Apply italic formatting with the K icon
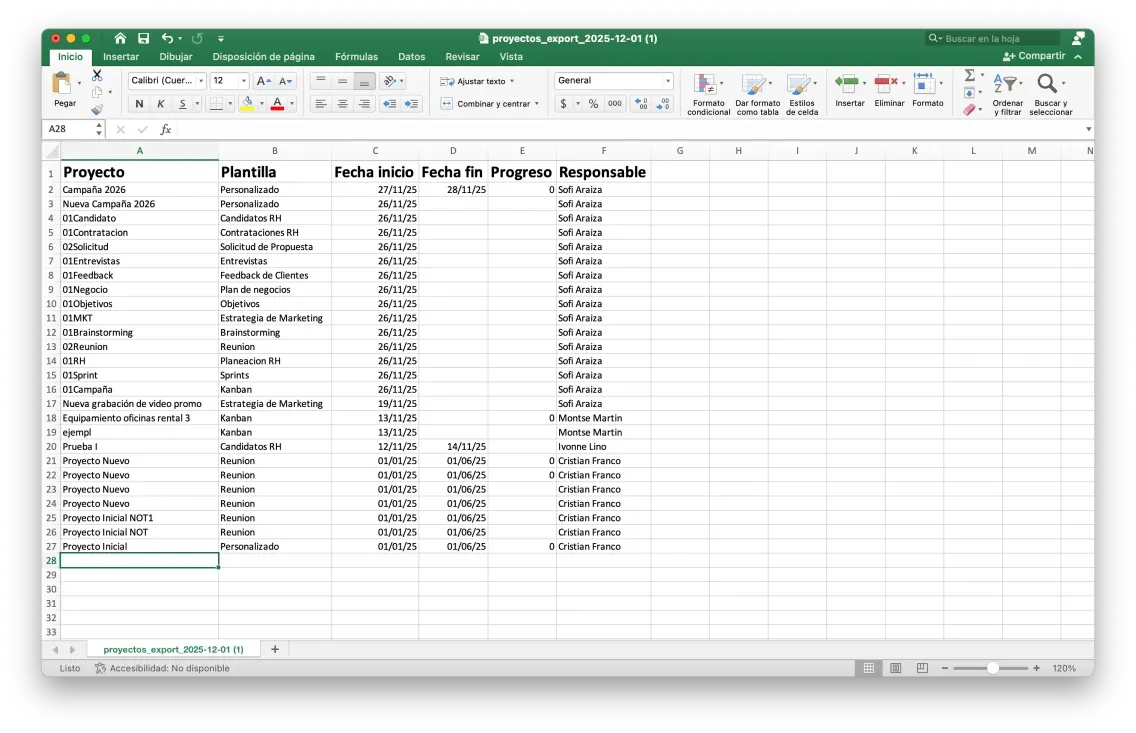This screenshot has height=733, width=1136. (161, 104)
